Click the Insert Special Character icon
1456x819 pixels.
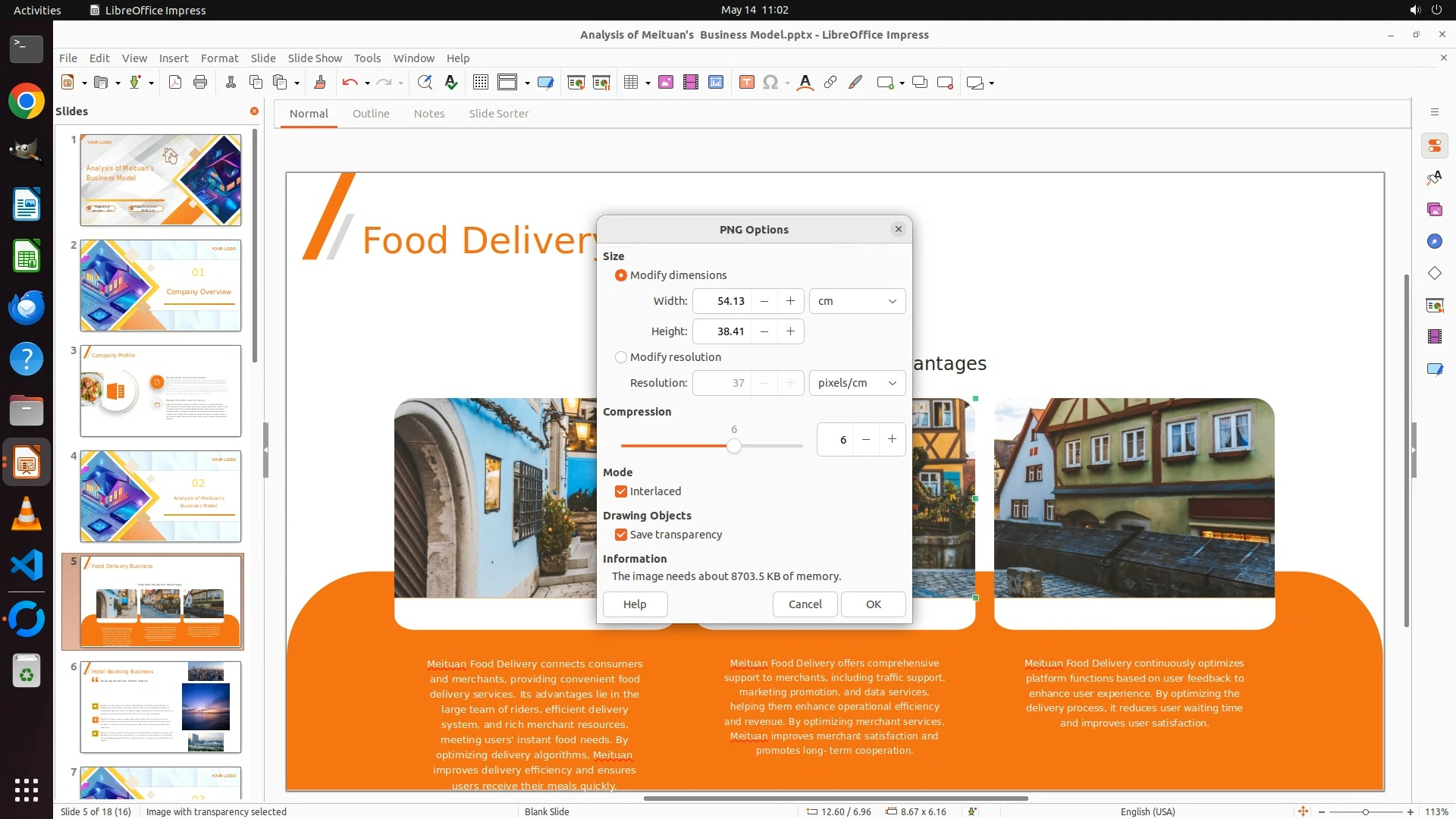770,83
